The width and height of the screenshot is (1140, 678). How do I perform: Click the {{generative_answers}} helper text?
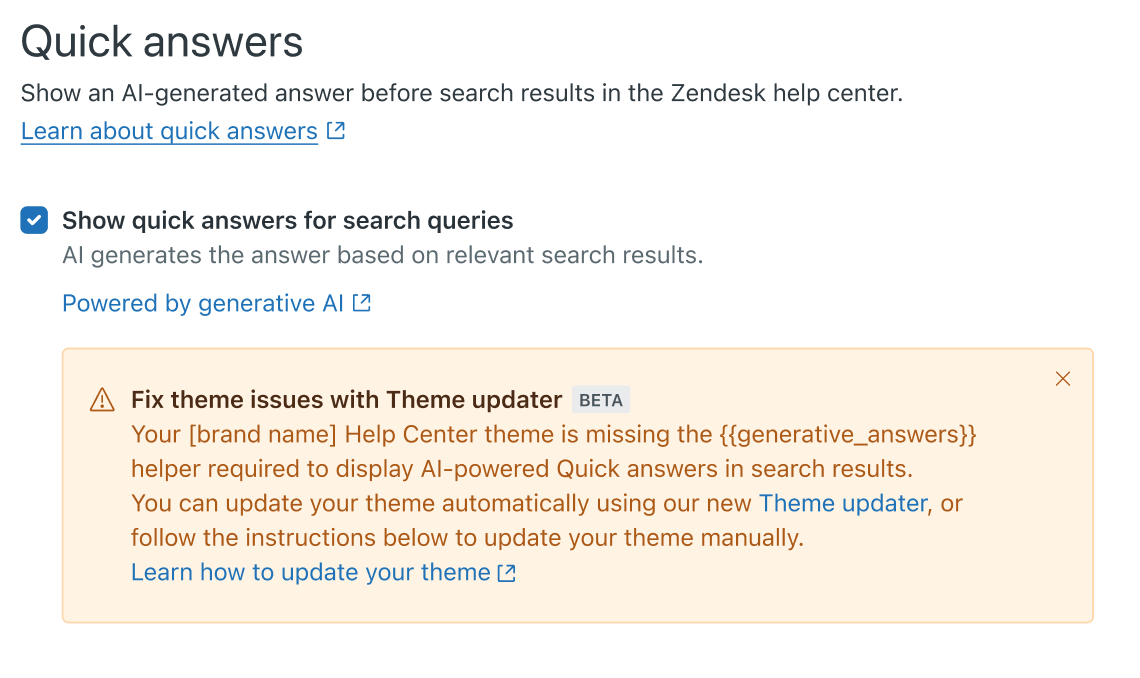(847, 435)
